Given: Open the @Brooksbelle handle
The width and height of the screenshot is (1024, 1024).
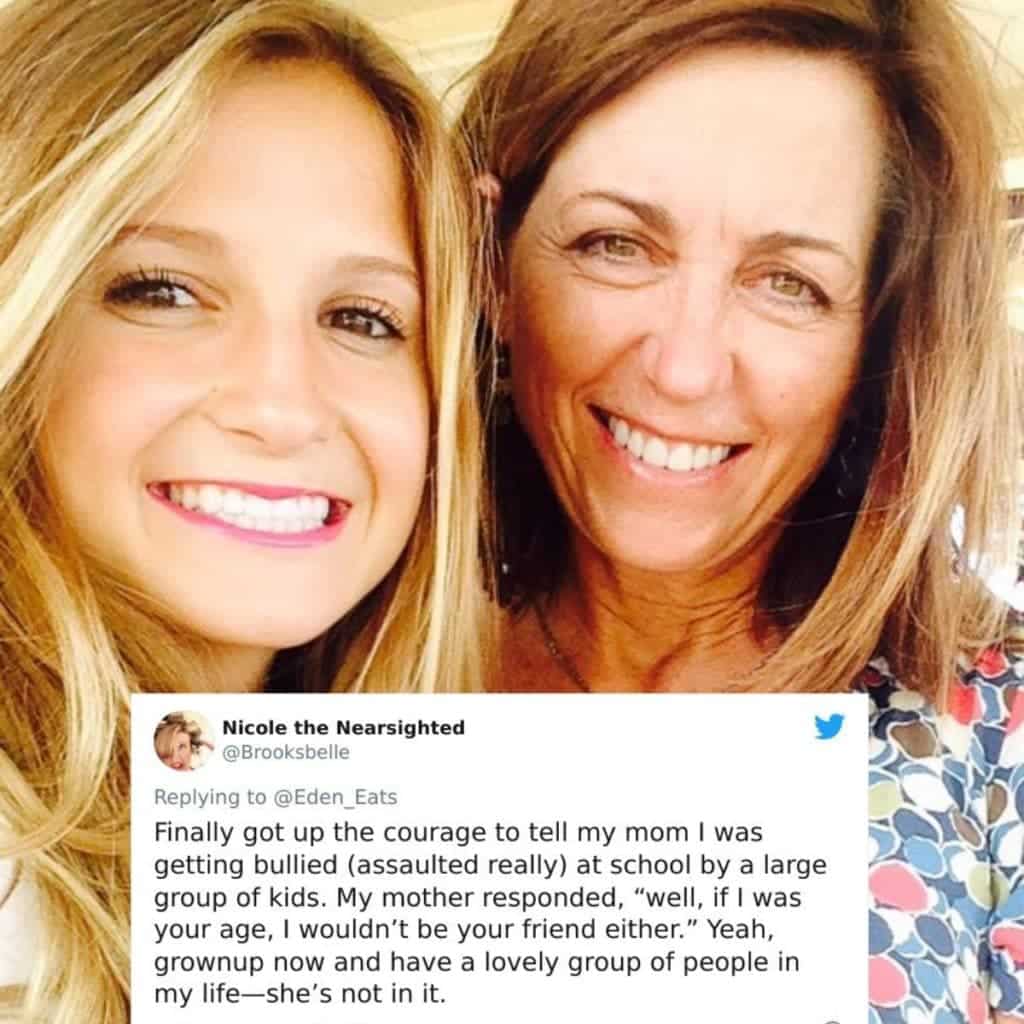Looking at the screenshot, I should [x=286, y=752].
